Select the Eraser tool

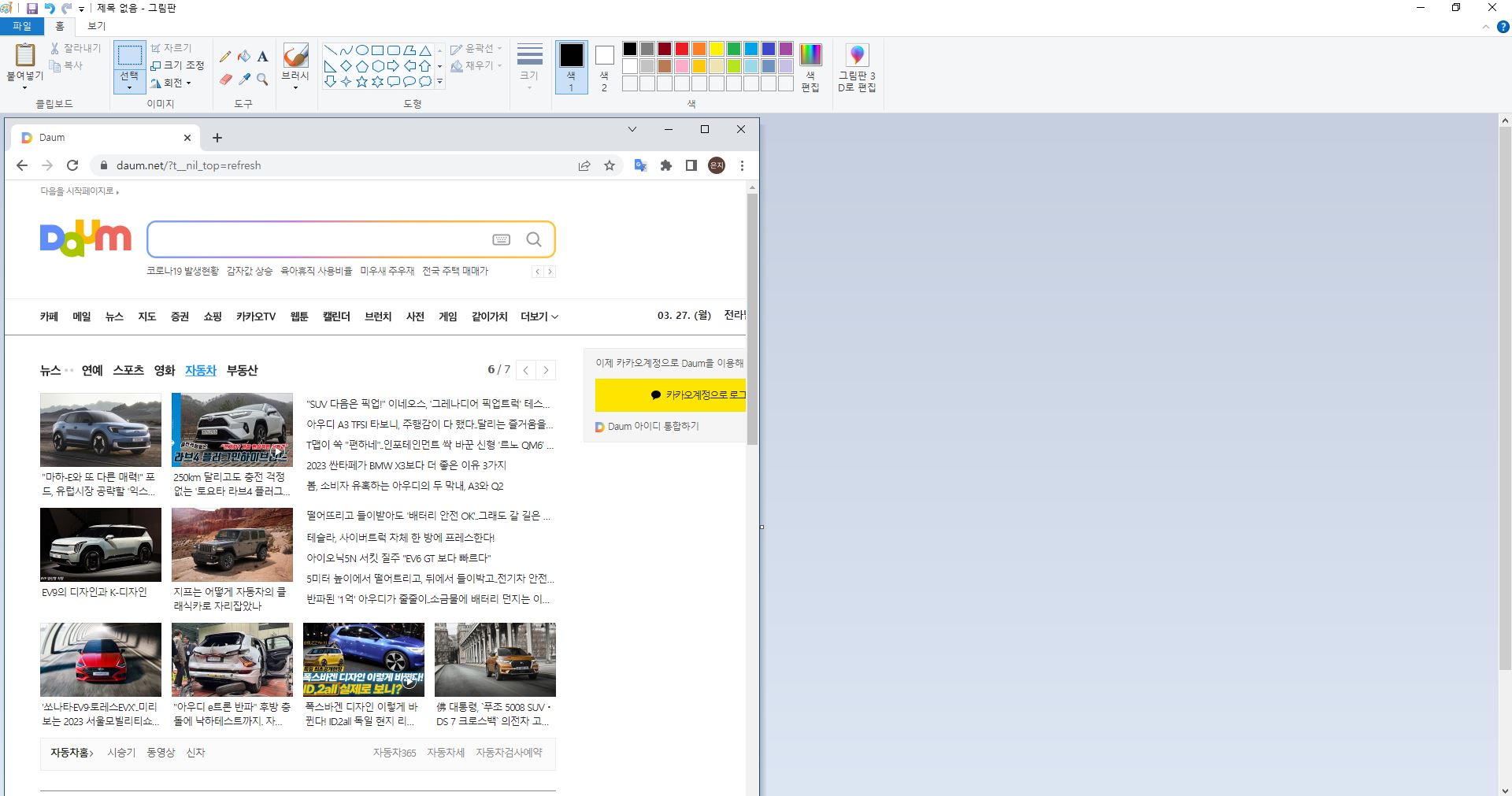click(225, 80)
